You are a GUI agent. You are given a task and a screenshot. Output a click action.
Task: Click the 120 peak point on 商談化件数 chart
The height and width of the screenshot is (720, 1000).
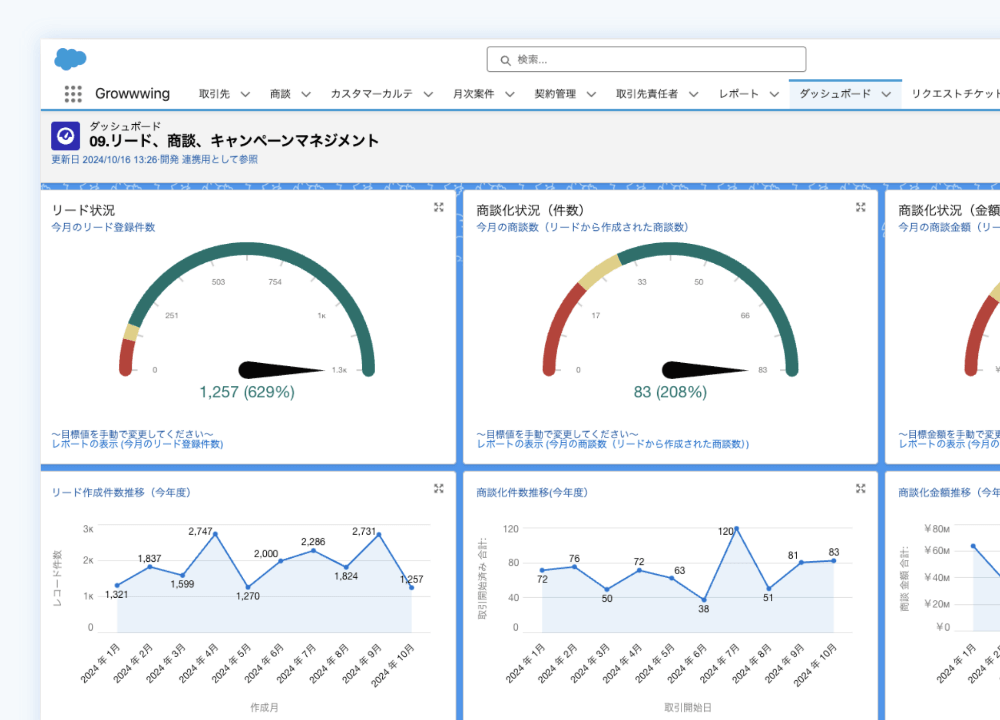point(736,529)
